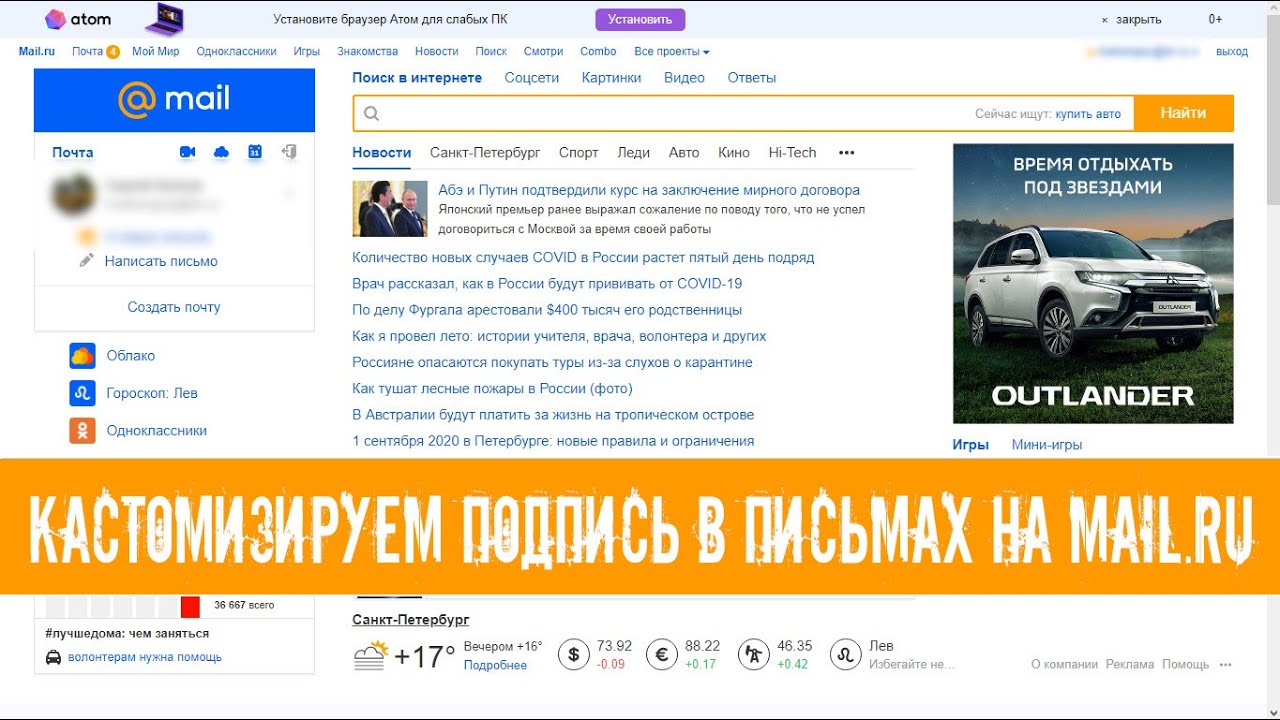Click the волонтерам нужна помощь link
The image size is (1280, 720).
click(145, 657)
